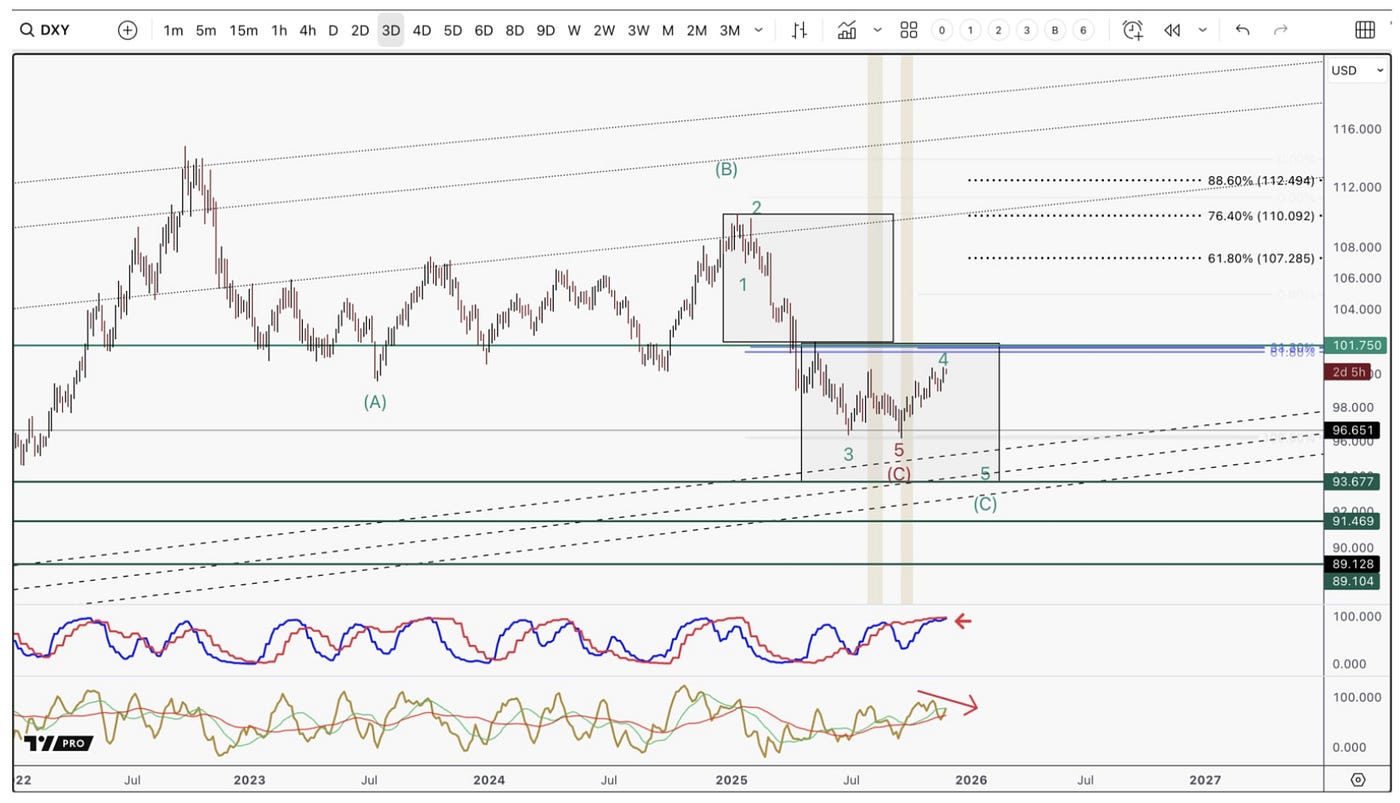1400x803 pixels.
Task: Select the 8D interval
Action: pyautogui.click(x=515, y=30)
